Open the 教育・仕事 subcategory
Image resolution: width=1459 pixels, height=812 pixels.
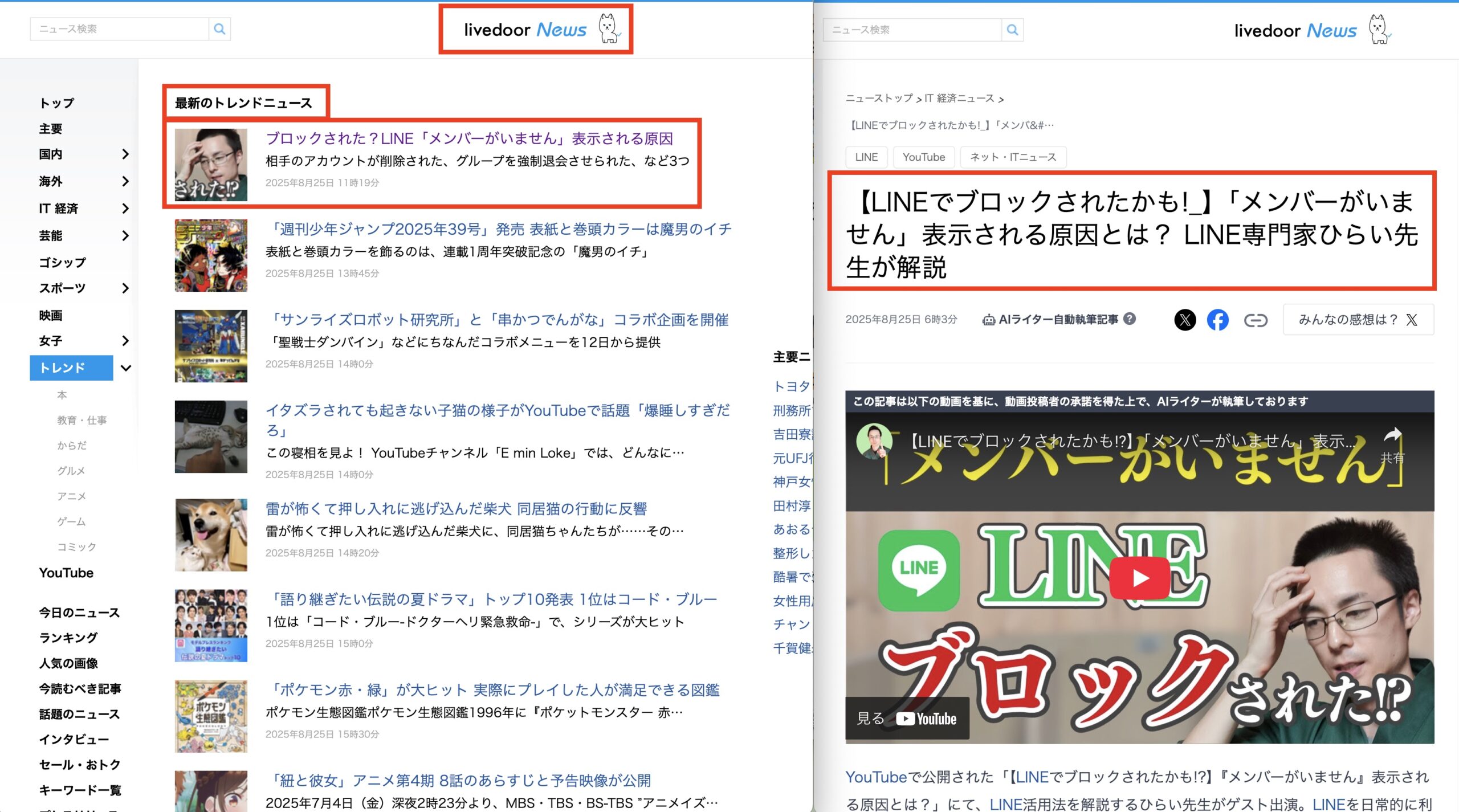81,420
